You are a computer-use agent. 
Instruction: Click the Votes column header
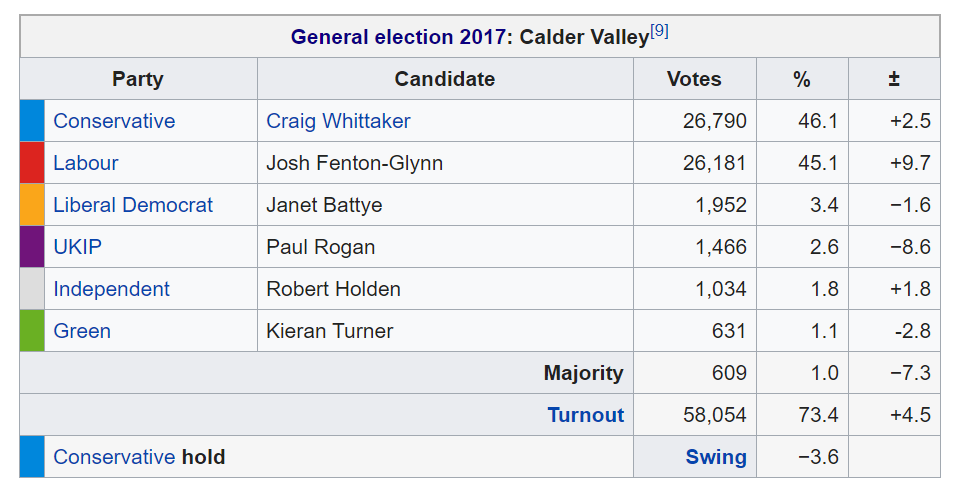pos(694,79)
